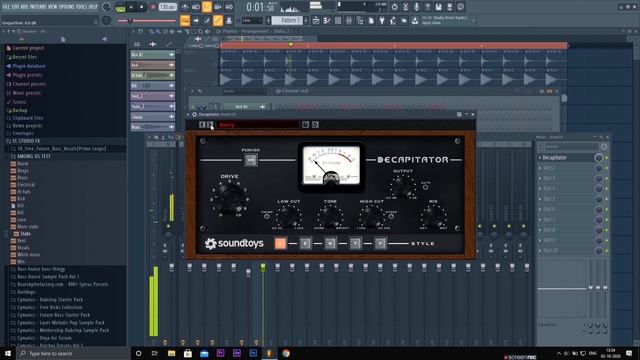Image resolution: width=640 pixels, height=360 pixels.
Task: Click the record button
Action: click(153, 7)
